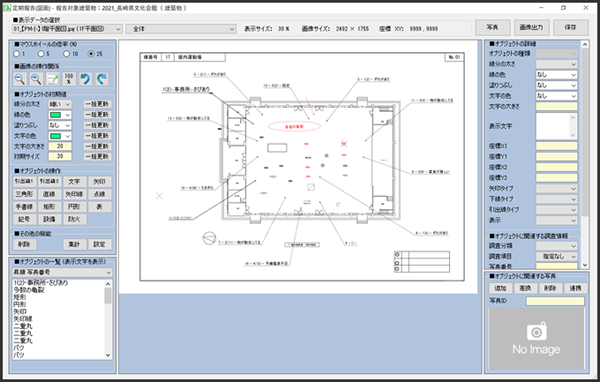The height and width of the screenshot is (382, 600).
Task: Expand the 全体 range dropdown
Action: tap(181, 29)
